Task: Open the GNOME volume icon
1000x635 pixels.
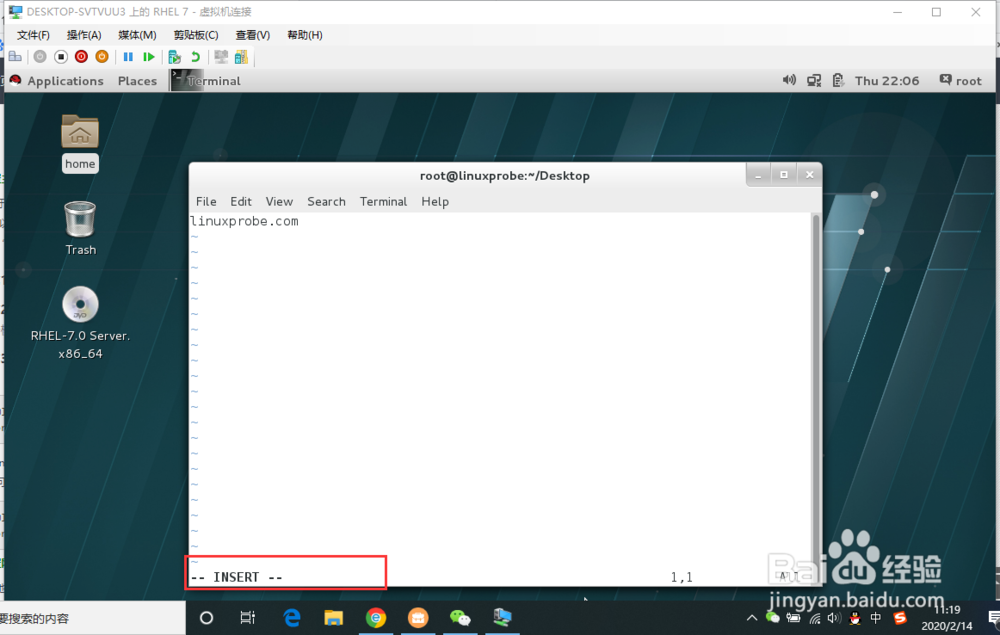Action: pyautogui.click(x=789, y=80)
